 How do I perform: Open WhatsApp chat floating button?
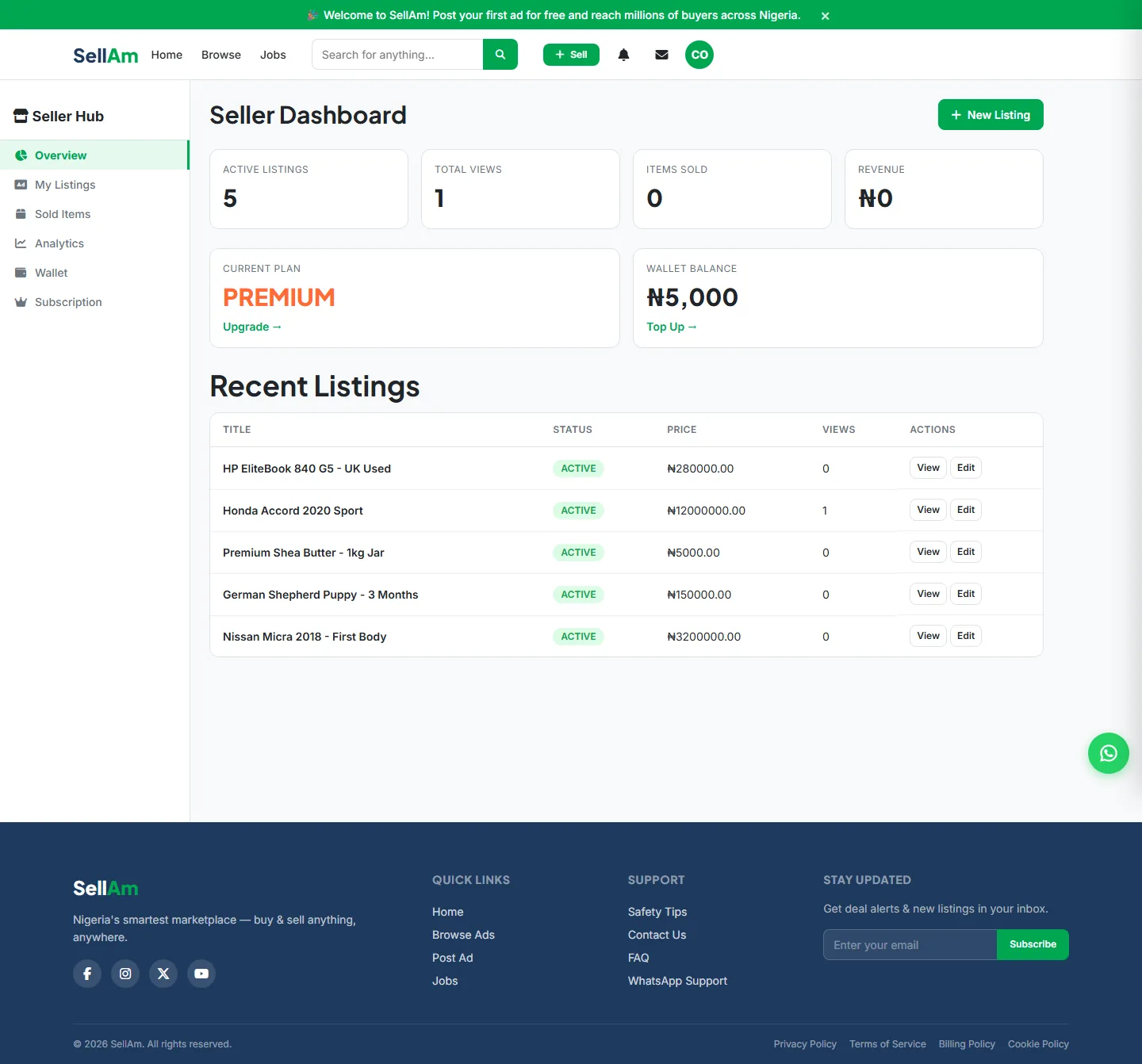click(x=1109, y=753)
